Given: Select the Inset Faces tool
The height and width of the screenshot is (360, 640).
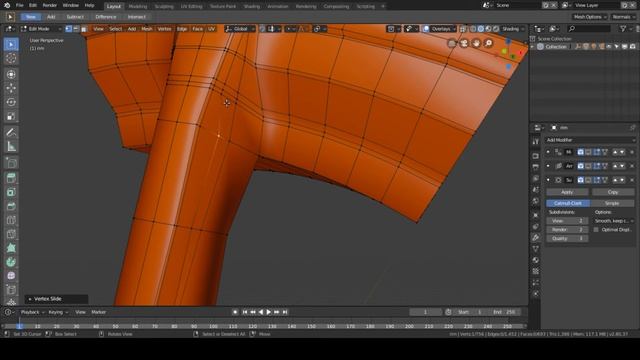Looking at the screenshot, I should pyautogui.click(x=11, y=192).
